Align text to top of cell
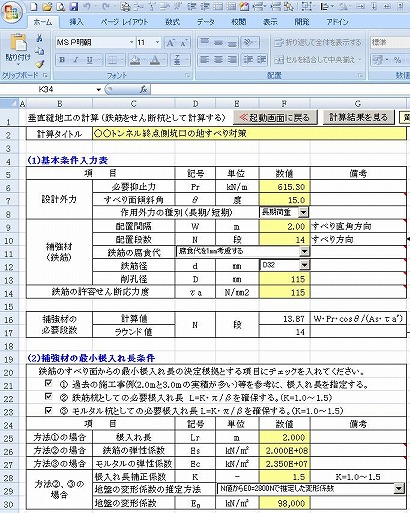 click(x=204, y=42)
